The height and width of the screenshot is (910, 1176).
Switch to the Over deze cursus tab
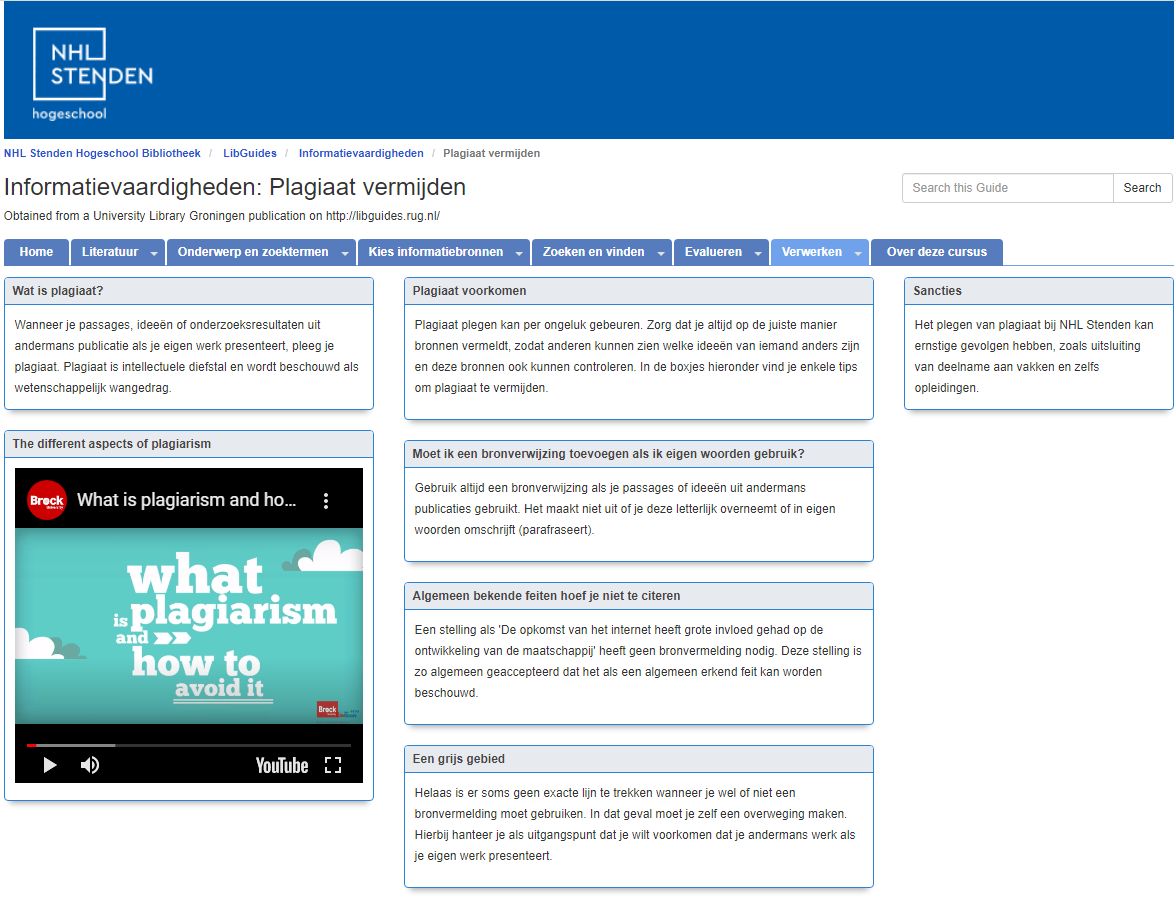936,252
